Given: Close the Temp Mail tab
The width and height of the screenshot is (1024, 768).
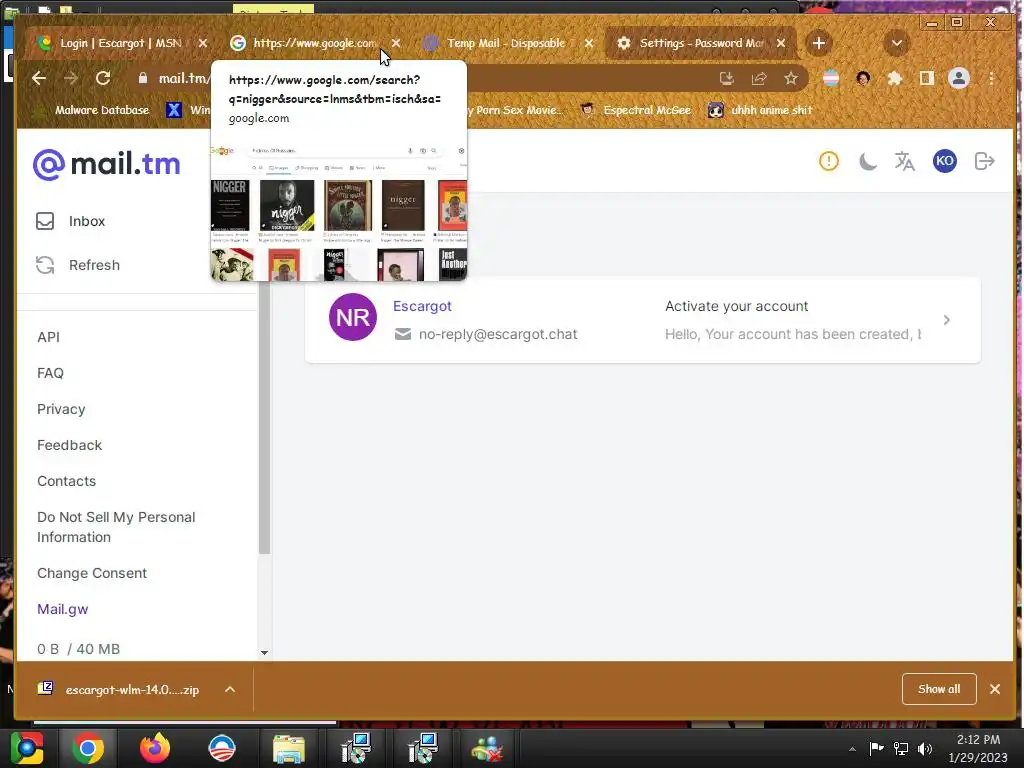Looking at the screenshot, I should pyautogui.click(x=588, y=43).
